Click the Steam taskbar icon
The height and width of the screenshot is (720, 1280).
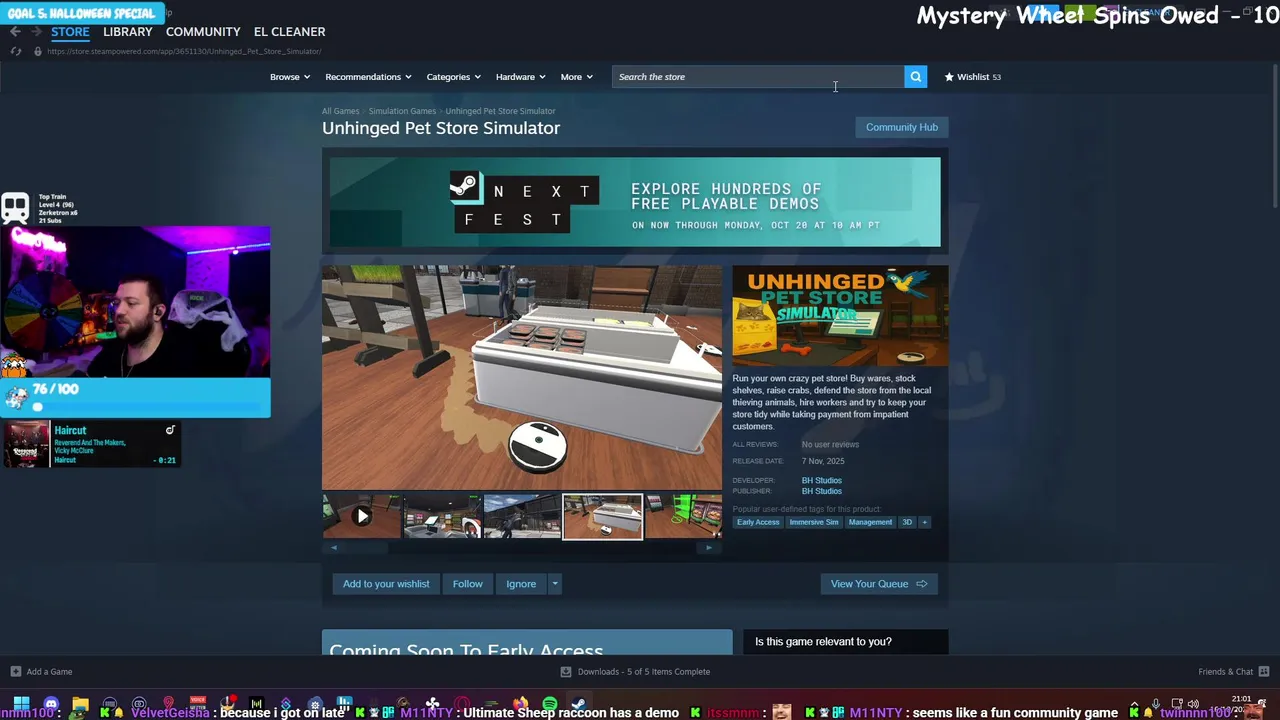tap(578, 704)
